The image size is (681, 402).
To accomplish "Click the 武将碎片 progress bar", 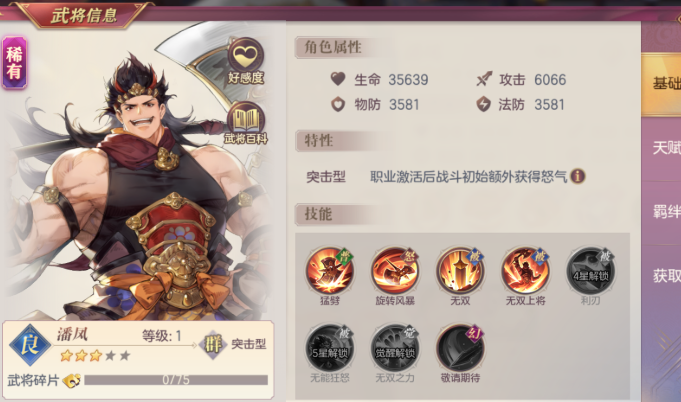I will 176,380.
